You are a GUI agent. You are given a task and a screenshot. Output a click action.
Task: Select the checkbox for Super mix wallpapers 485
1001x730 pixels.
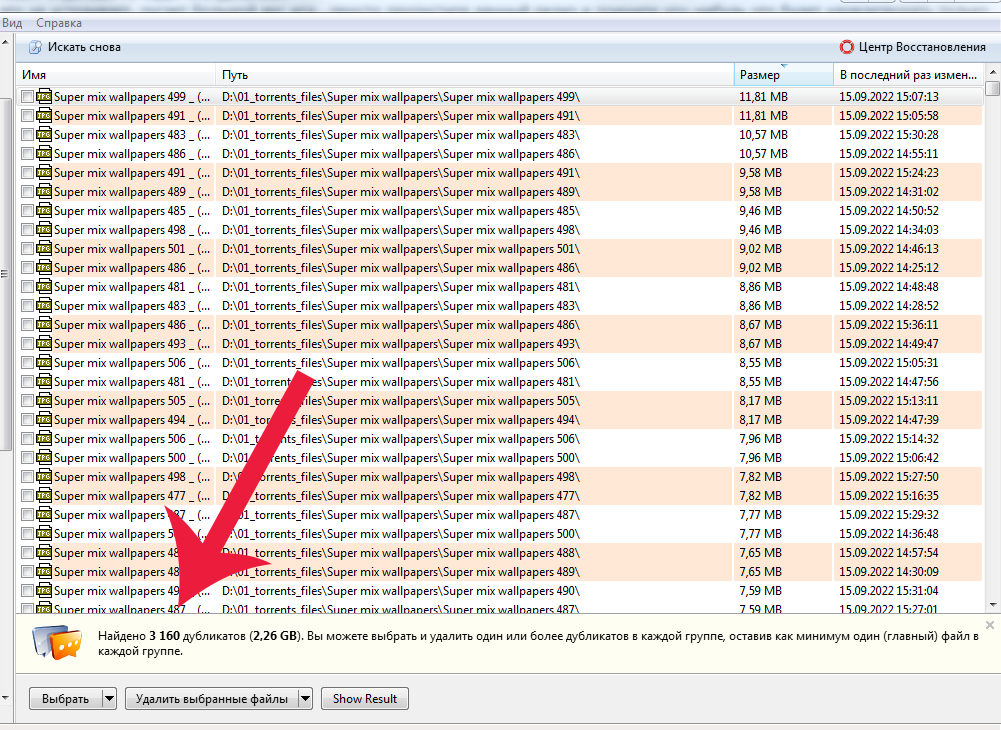pos(27,211)
